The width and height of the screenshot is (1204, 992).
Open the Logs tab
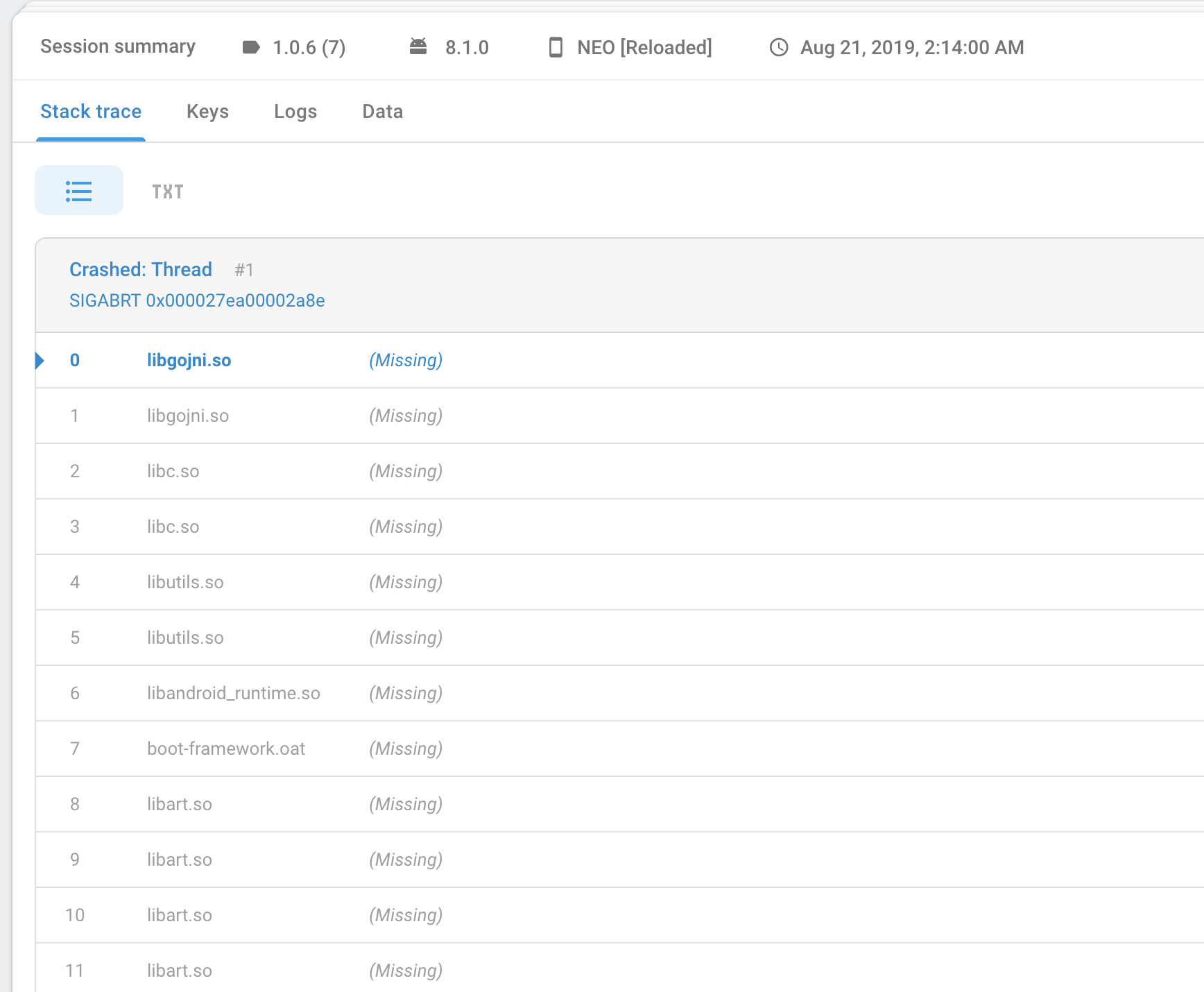(295, 112)
